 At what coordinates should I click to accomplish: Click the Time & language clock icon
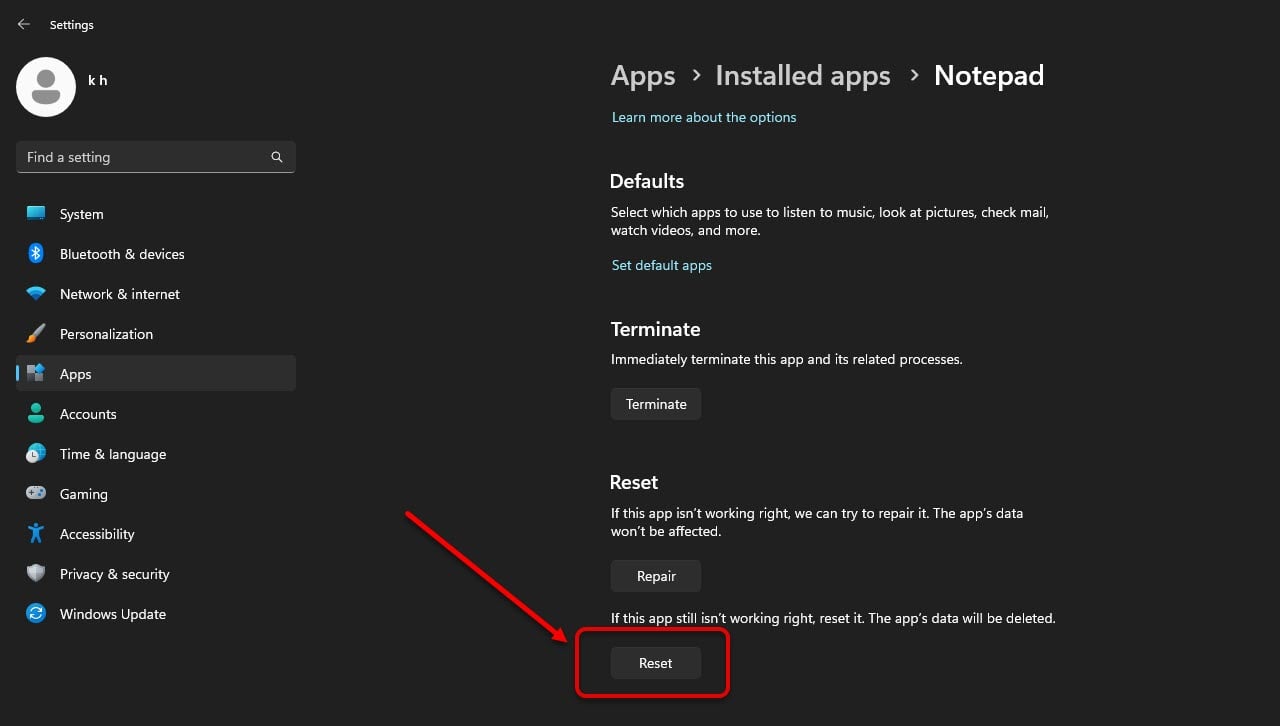tap(36, 453)
